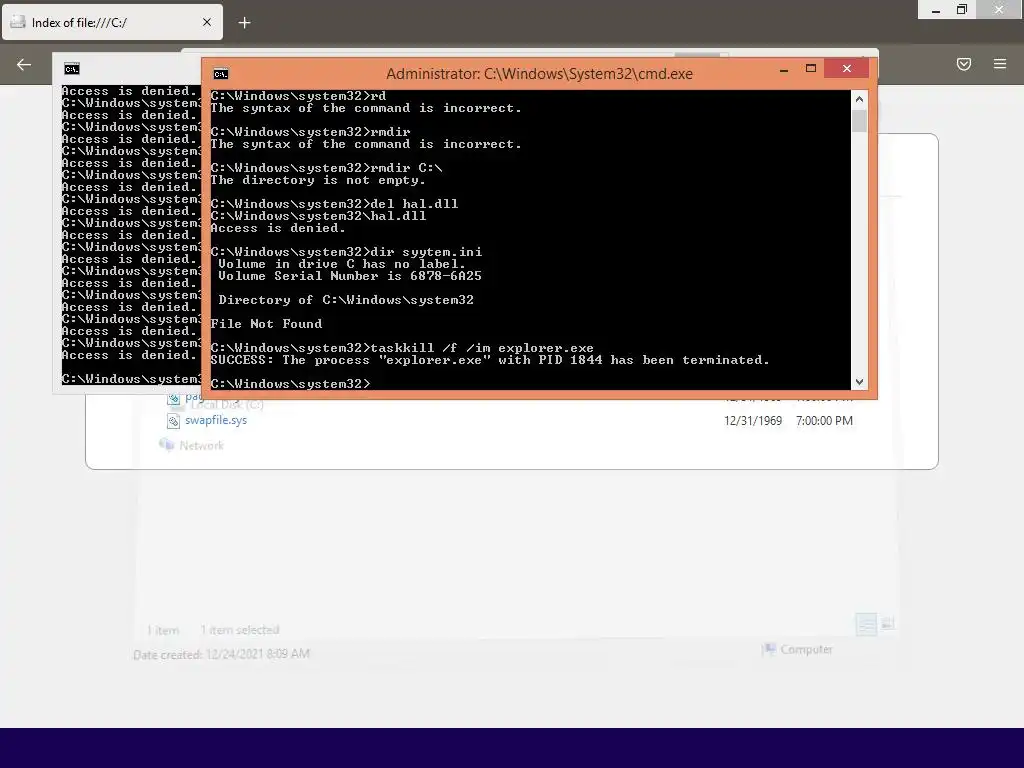Click 'dir syytem.ini' command text
The image size is (1024, 768).
426,252
